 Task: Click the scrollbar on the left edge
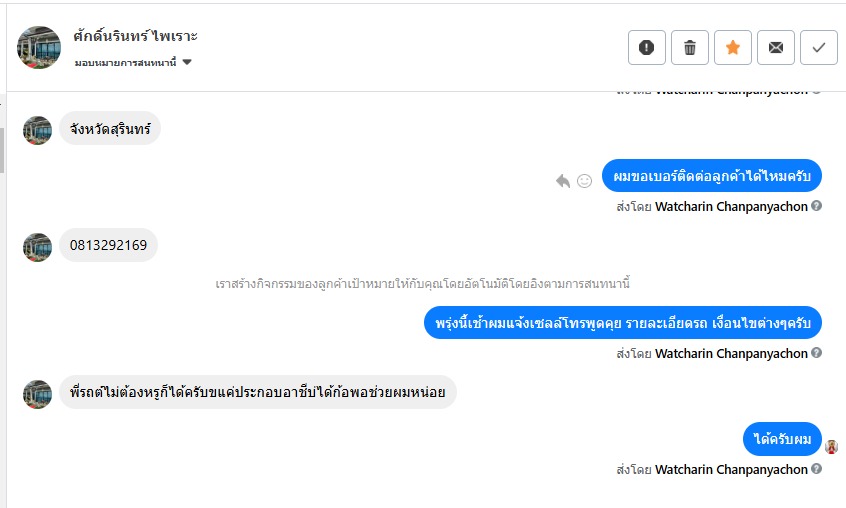3,150
